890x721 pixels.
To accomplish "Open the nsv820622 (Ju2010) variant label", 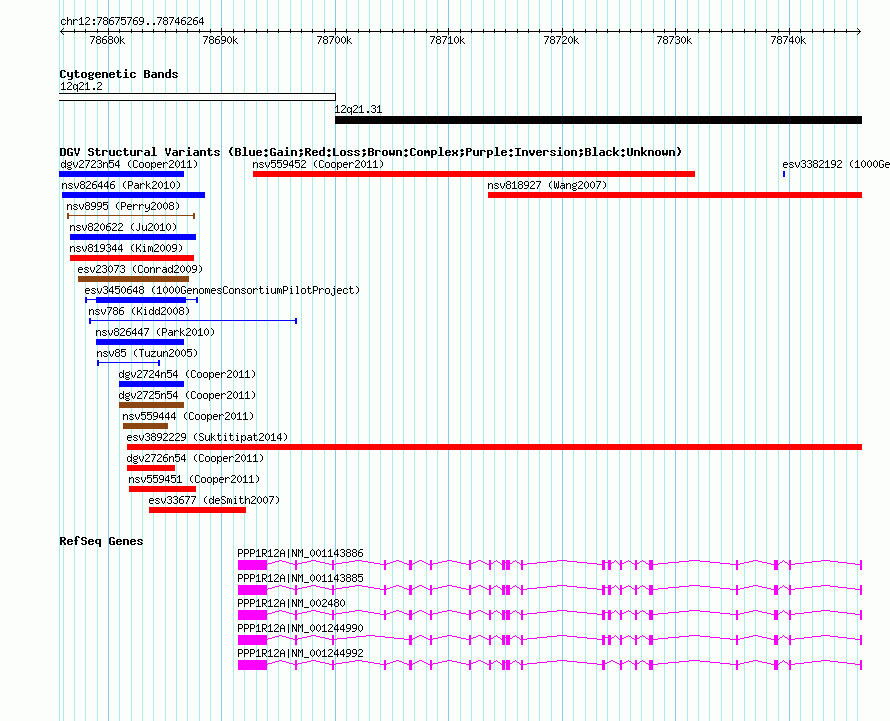I will [x=123, y=227].
